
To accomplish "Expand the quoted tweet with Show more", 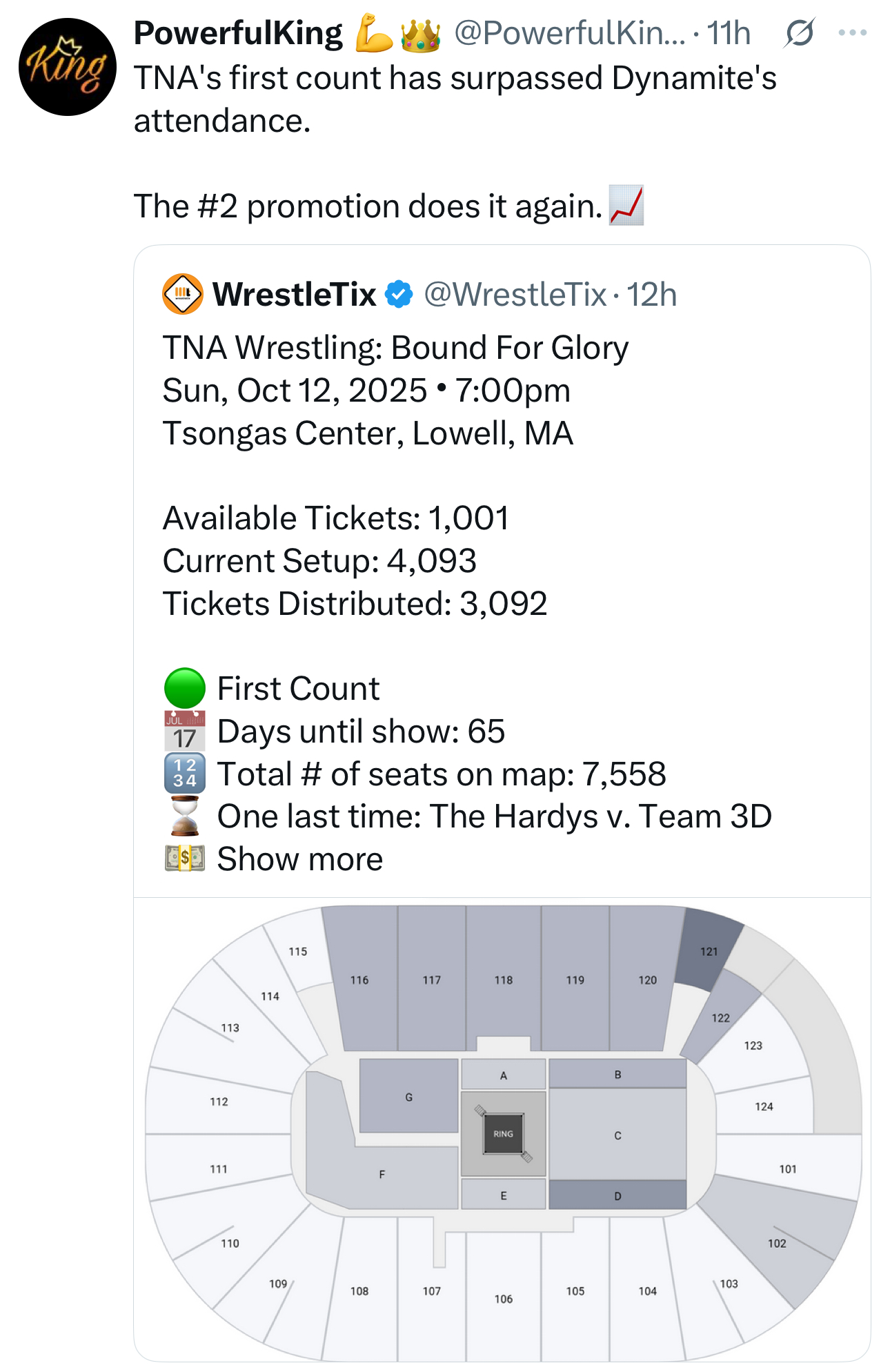I will click(300, 859).
